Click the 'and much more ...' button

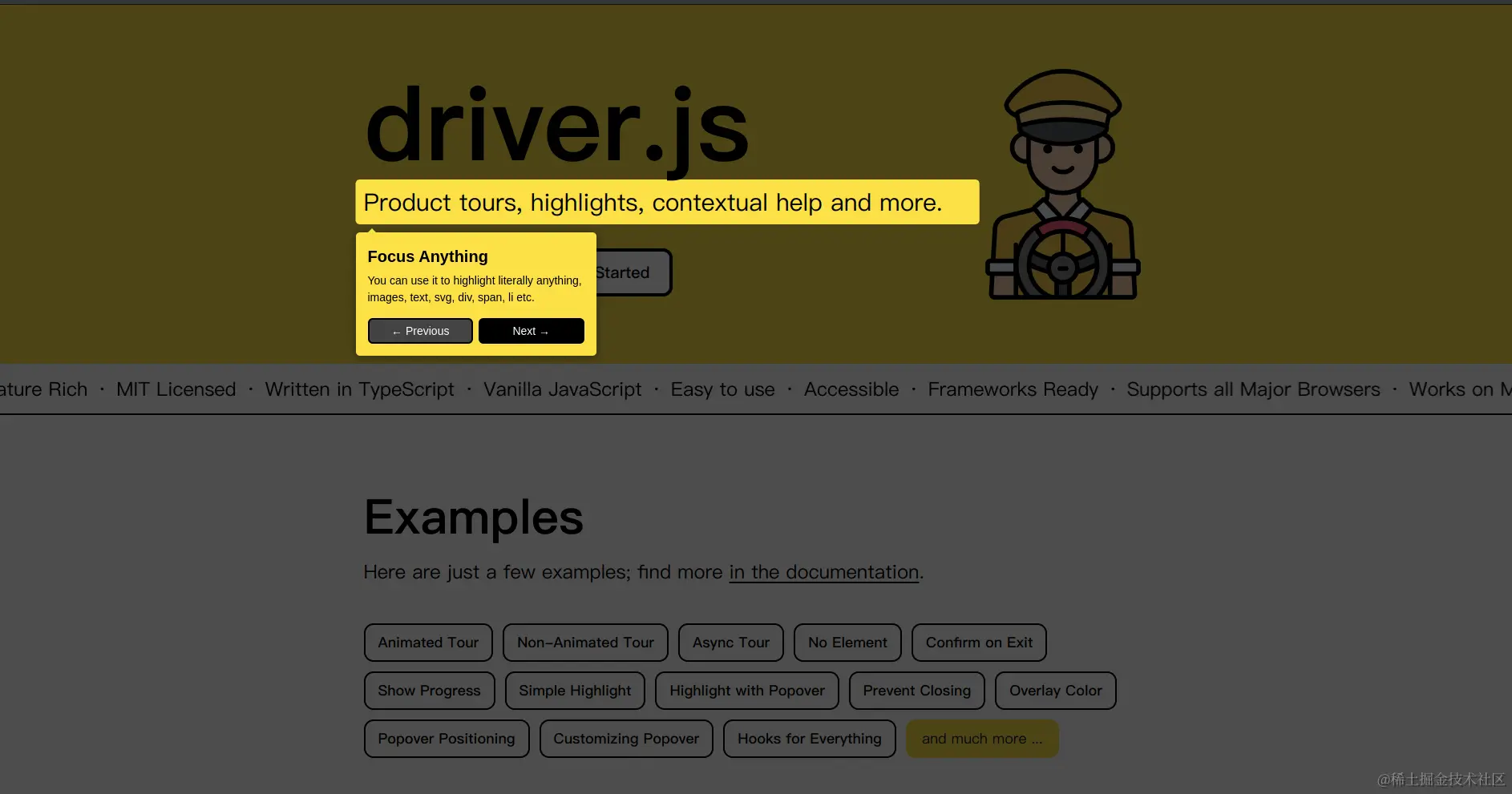point(982,739)
